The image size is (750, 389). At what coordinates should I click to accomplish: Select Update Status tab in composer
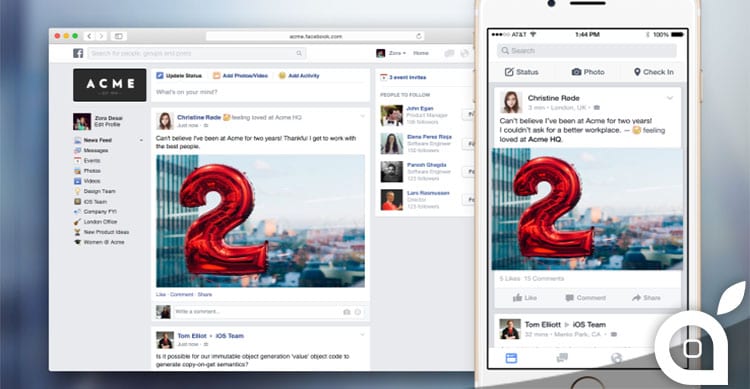pyautogui.click(x=179, y=76)
